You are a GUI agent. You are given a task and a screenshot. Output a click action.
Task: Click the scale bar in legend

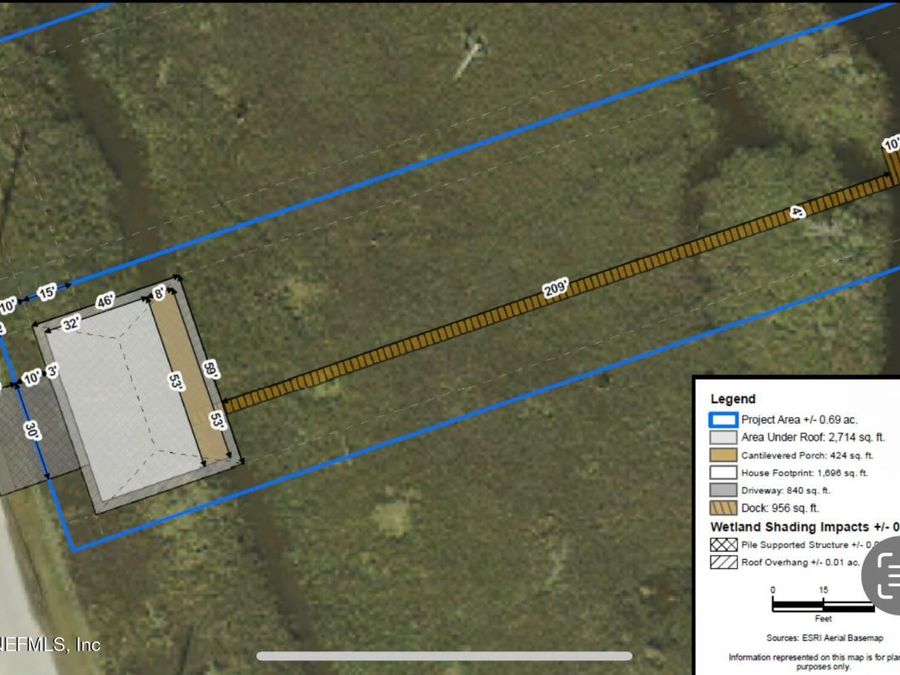pos(823,605)
